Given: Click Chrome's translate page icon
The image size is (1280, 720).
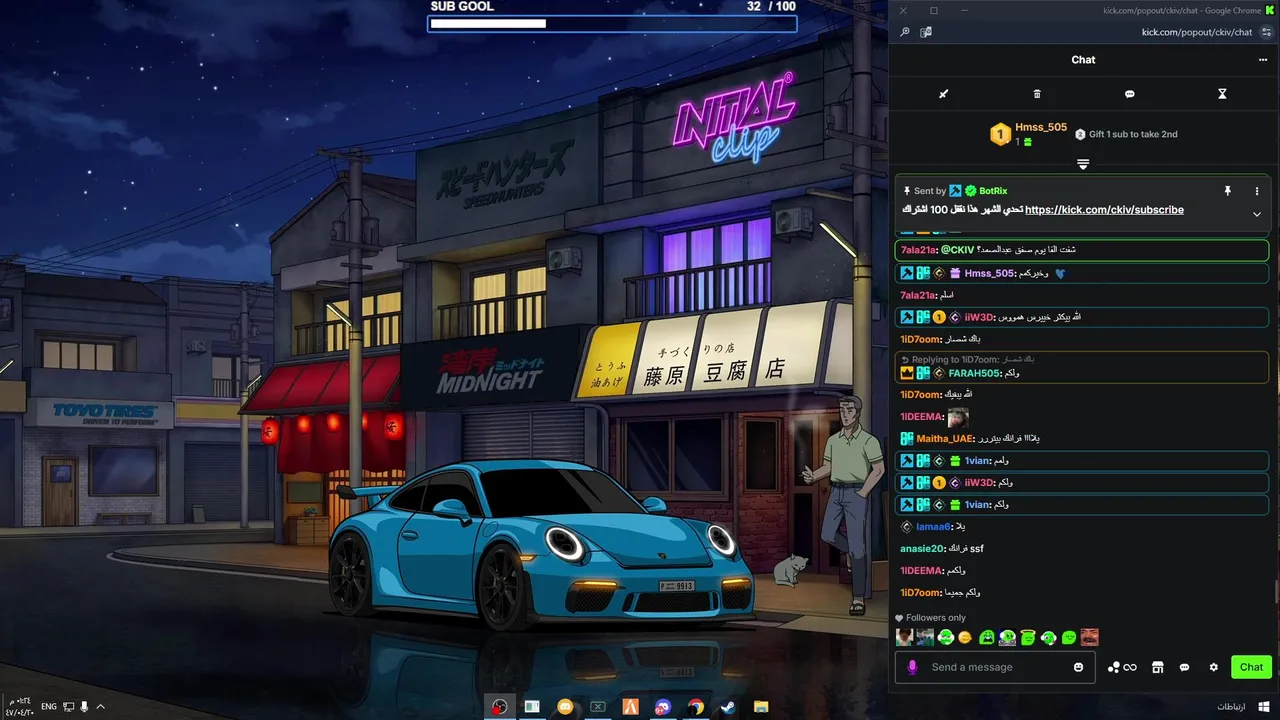Looking at the screenshot, I should [x=926, y=32].
